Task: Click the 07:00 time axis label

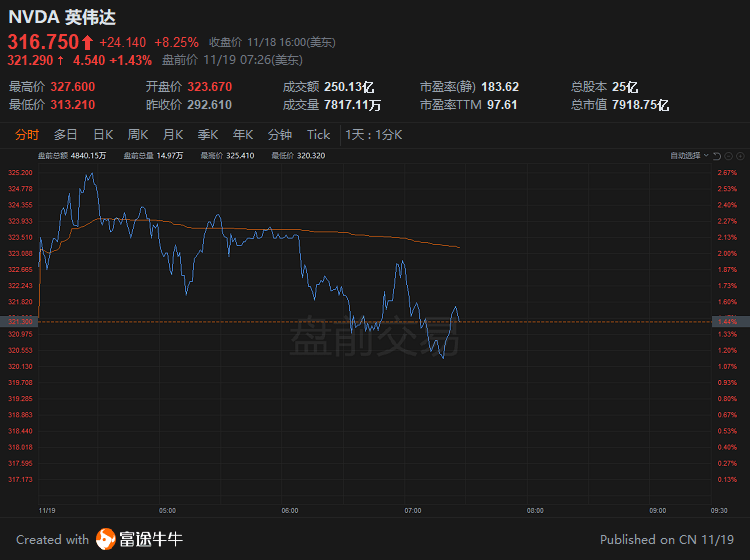Action: [413, 511]
